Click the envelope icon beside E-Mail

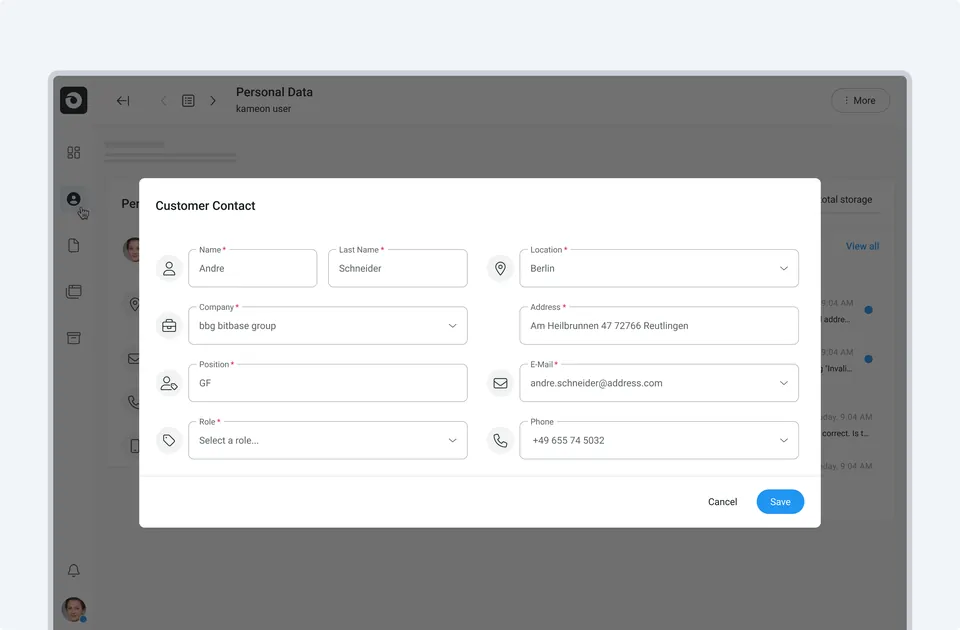[500, 383]
